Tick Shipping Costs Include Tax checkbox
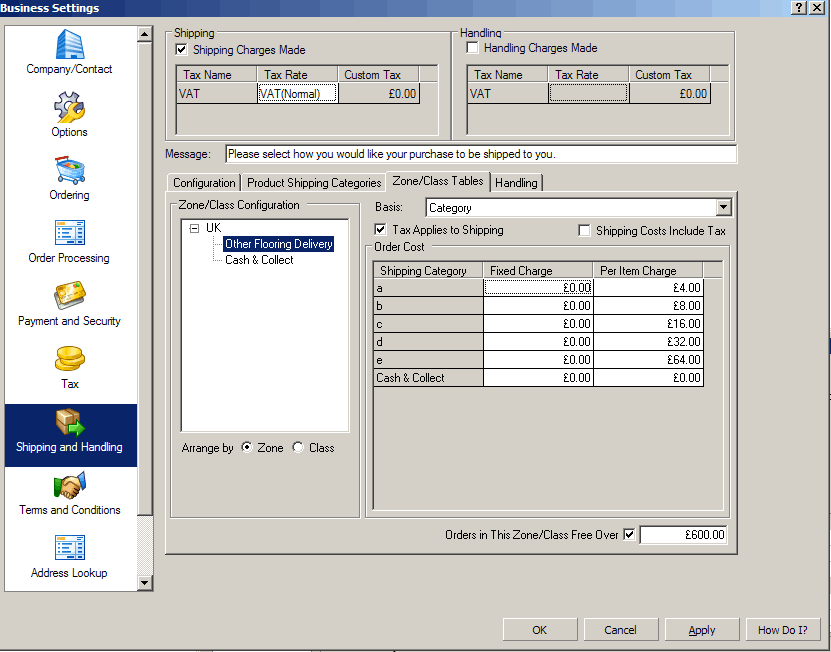This screenshot has height=652, width=831. [x=585, y=231]
